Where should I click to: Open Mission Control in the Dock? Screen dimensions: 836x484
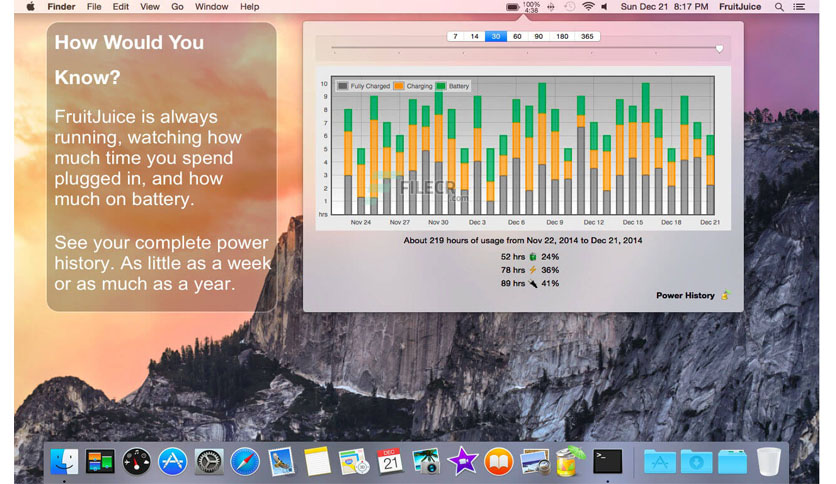[100, 461]
